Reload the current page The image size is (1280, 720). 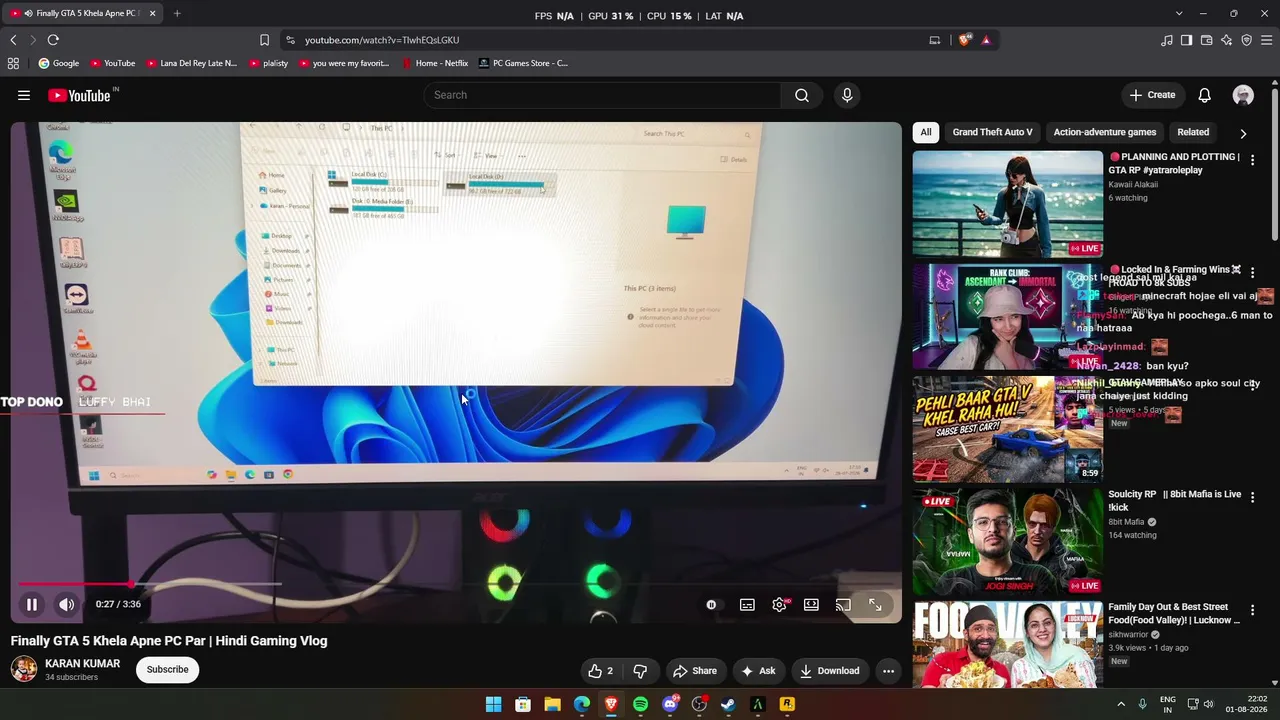coord(53,40)
